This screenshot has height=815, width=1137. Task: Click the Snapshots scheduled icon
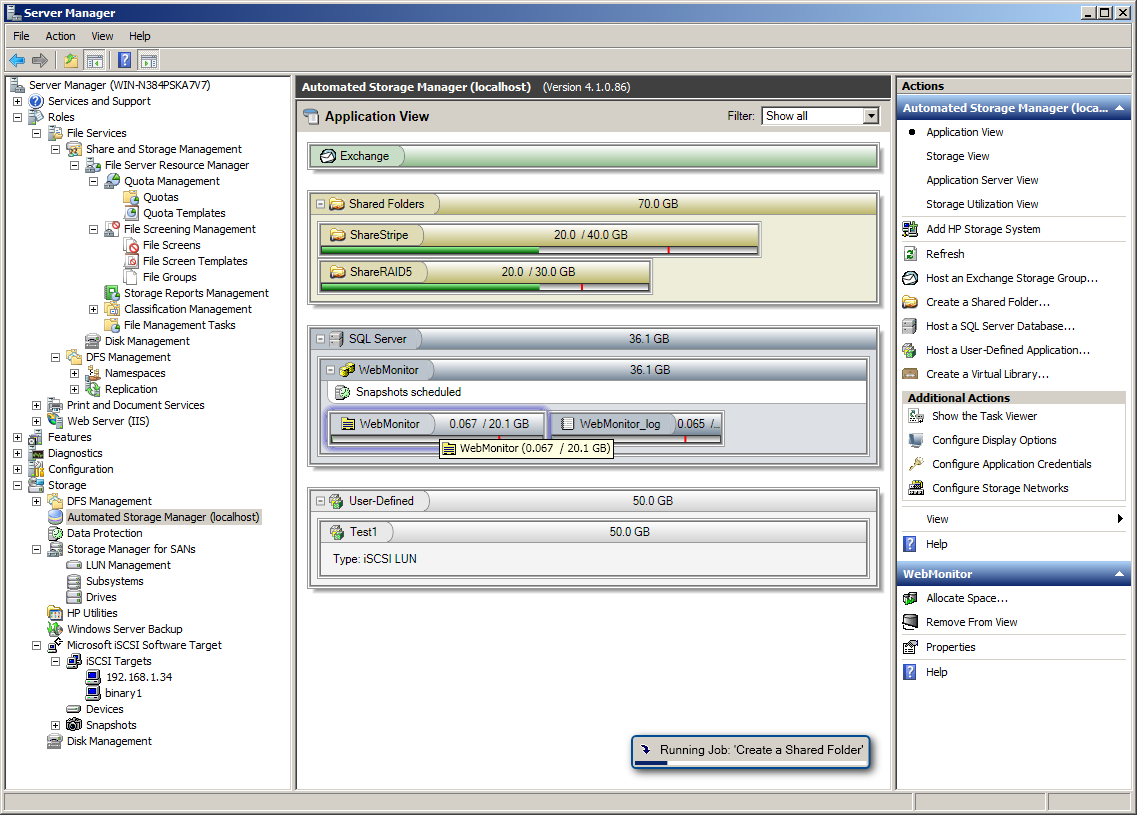click(342, 392)
